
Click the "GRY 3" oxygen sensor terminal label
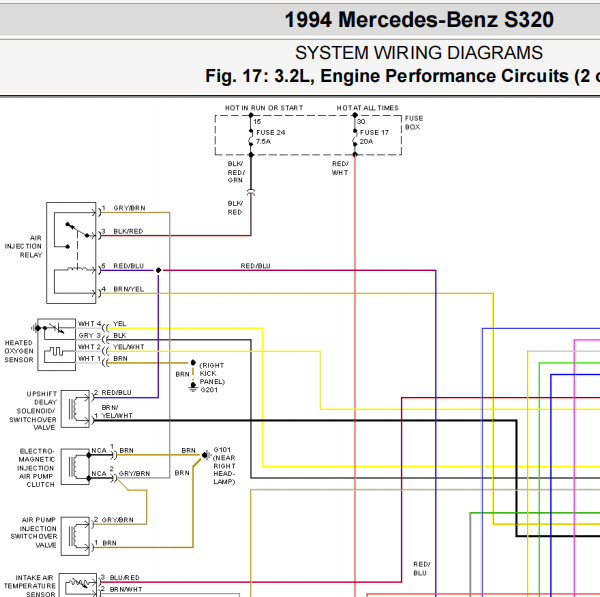90,336
